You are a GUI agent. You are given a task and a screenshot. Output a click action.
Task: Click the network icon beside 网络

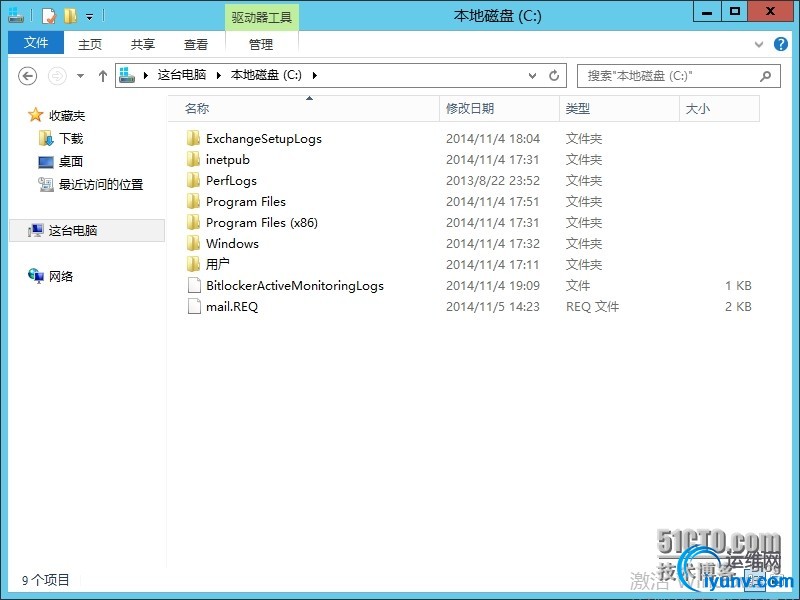coord(36,276)
